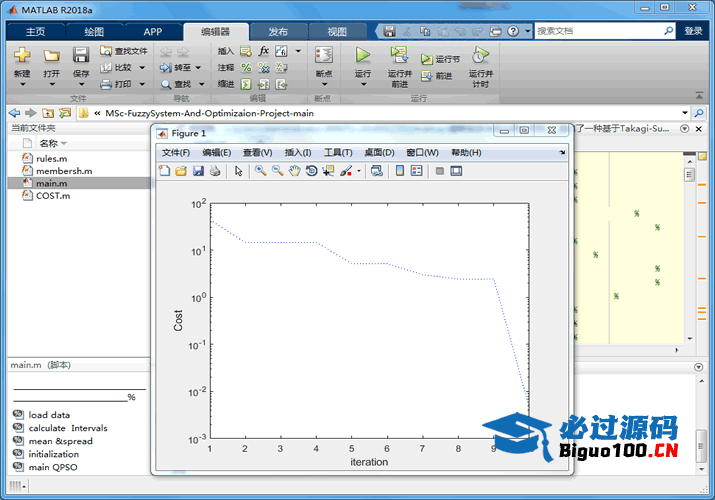Select the Zoom Out tool in Figure toolbar
715x500 pixels.
click(x=278, y=171)
